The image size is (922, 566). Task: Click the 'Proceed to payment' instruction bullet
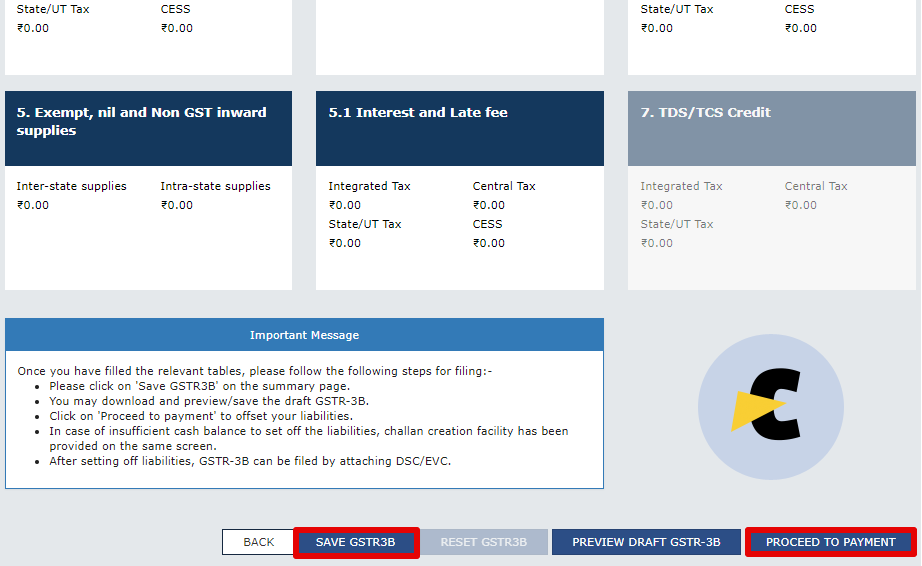coord(201,416)
